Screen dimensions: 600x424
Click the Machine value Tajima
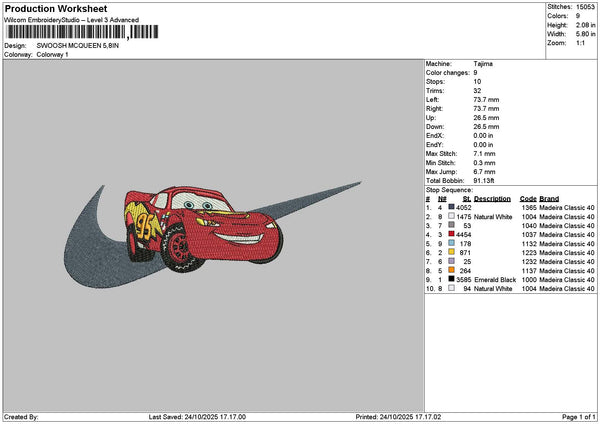pos(483,64)
